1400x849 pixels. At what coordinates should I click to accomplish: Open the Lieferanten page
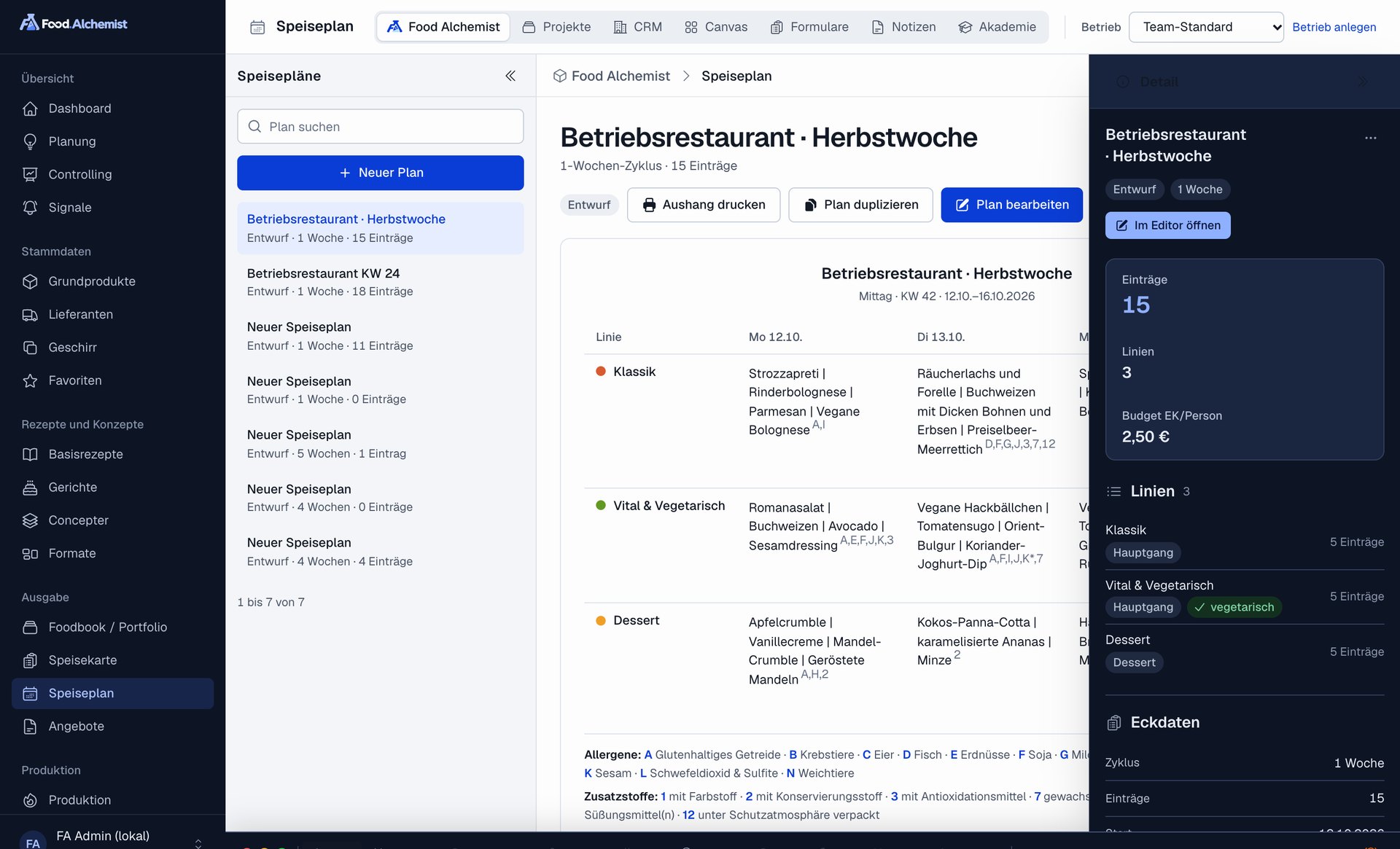112,314
